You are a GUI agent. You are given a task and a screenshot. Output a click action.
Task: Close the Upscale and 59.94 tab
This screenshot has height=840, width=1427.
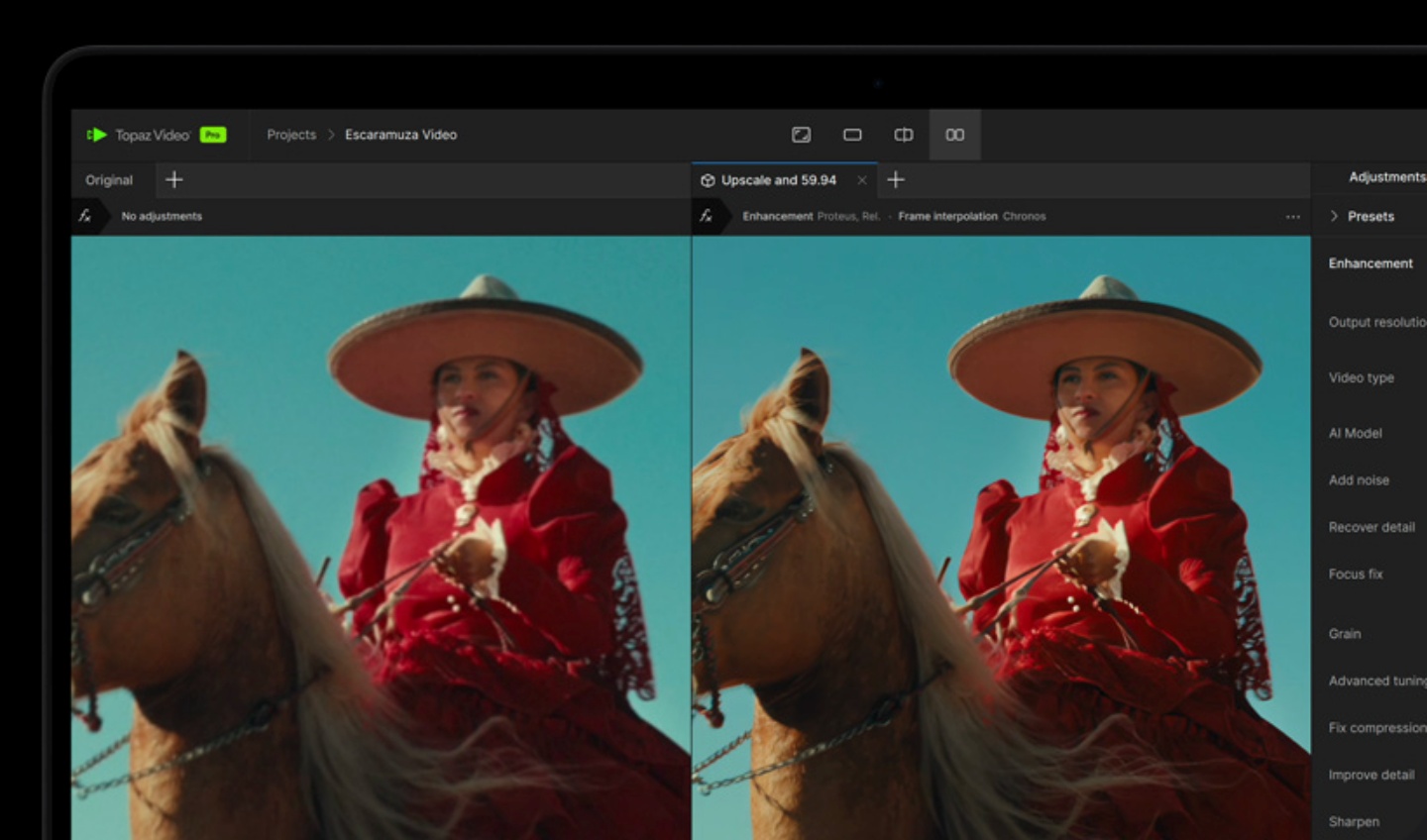pos(862,180)
